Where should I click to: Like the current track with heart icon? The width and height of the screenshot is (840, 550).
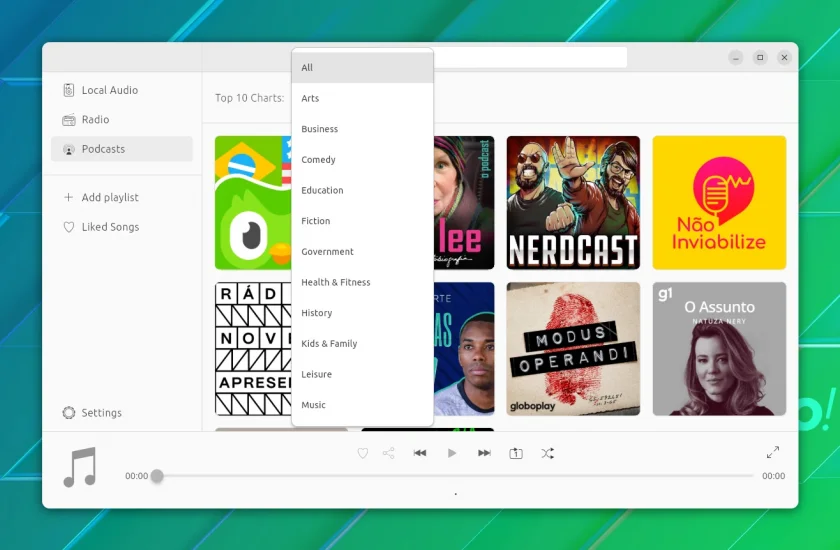[363, 454]
